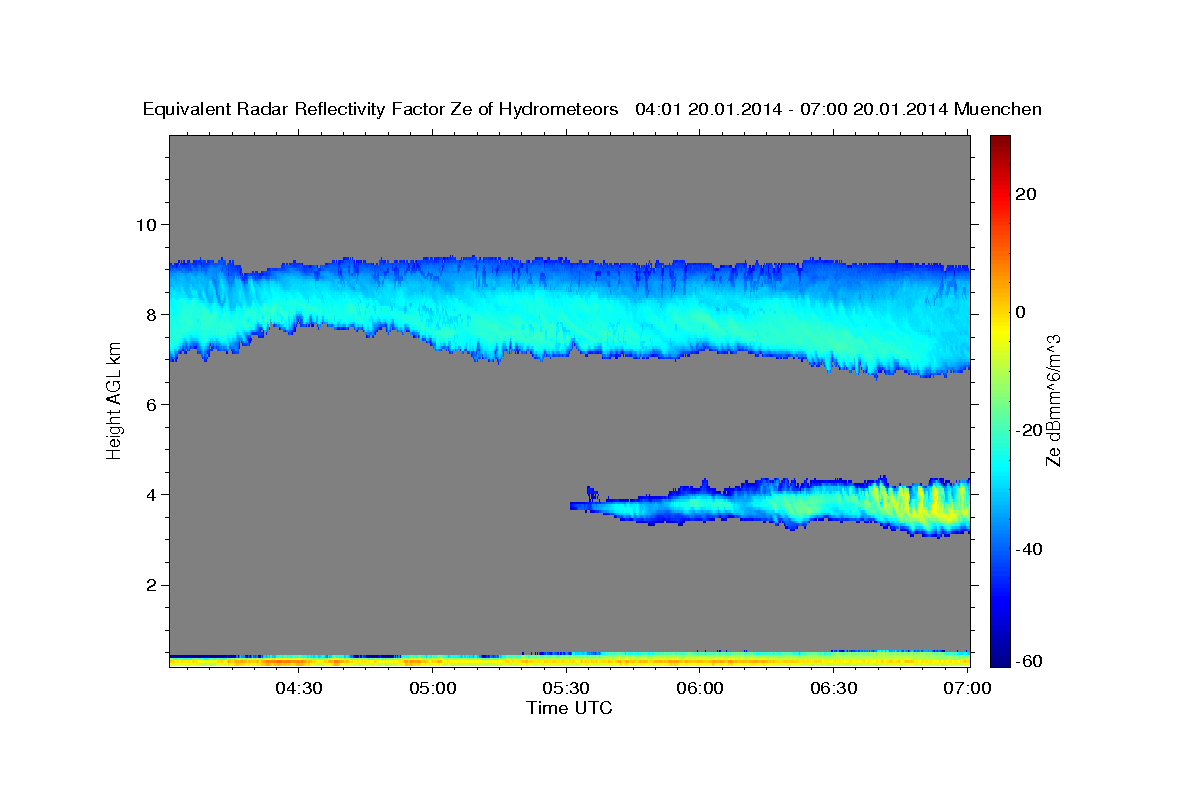Click the height tick label 8
Screen dimensions: 1200x800
[x=154, y=314]
